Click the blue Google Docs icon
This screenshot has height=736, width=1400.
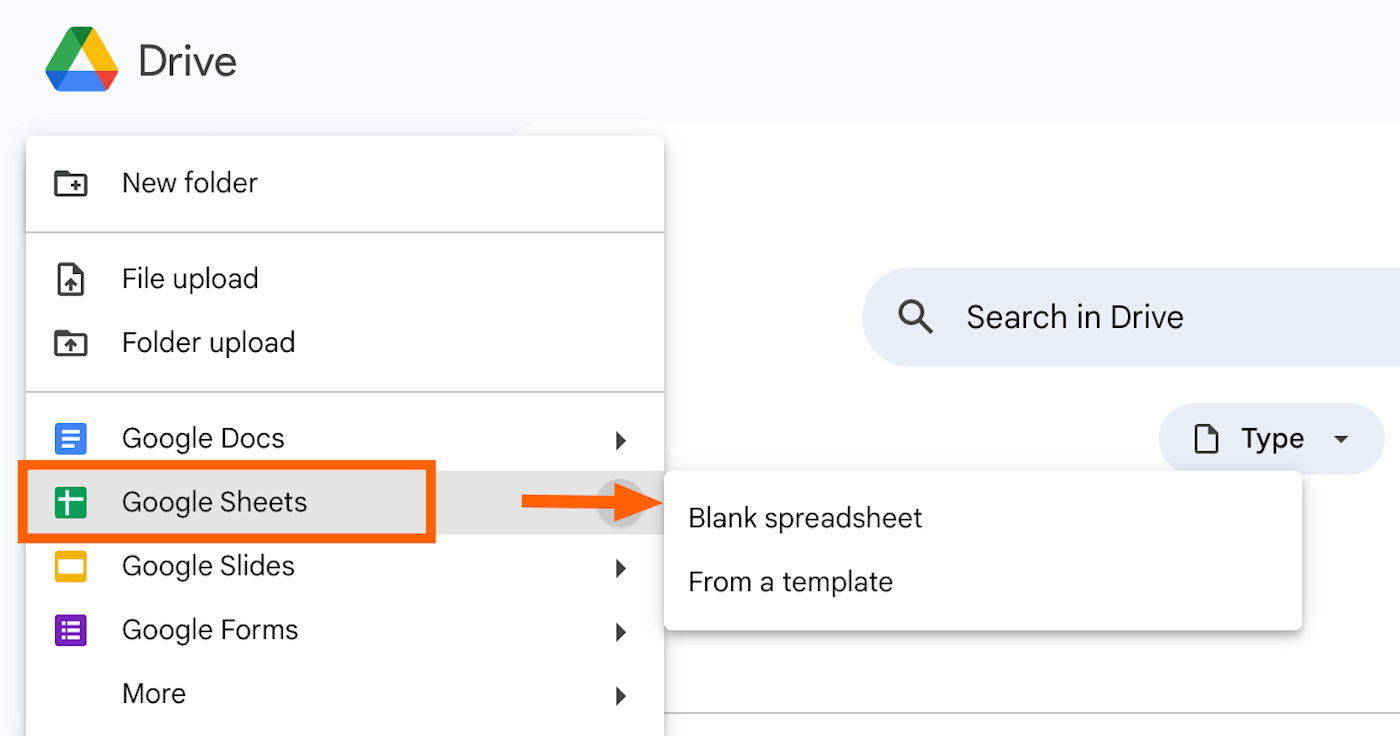pyautogui.click(x=71, y=438)
